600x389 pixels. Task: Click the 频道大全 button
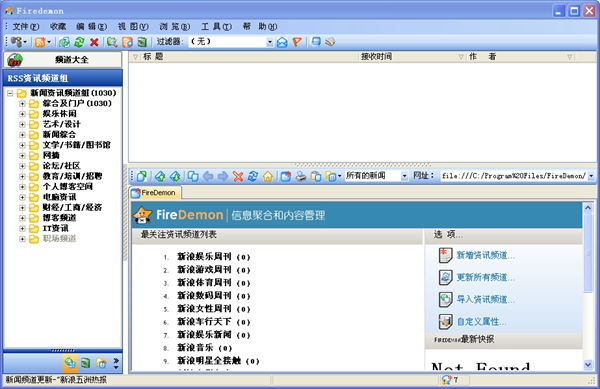[63, 60]
